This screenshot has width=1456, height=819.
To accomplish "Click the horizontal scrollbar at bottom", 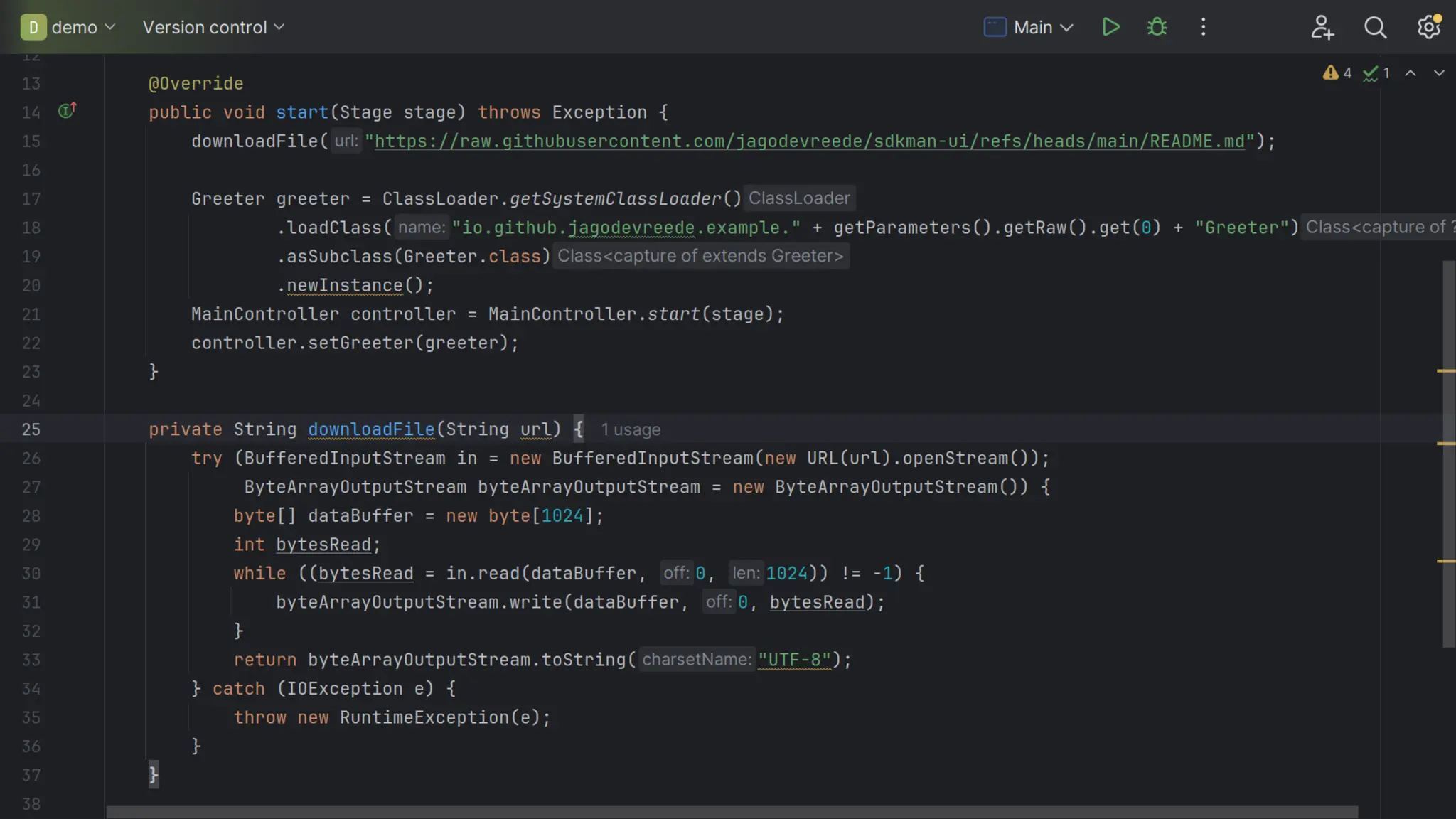I will 732,812.
